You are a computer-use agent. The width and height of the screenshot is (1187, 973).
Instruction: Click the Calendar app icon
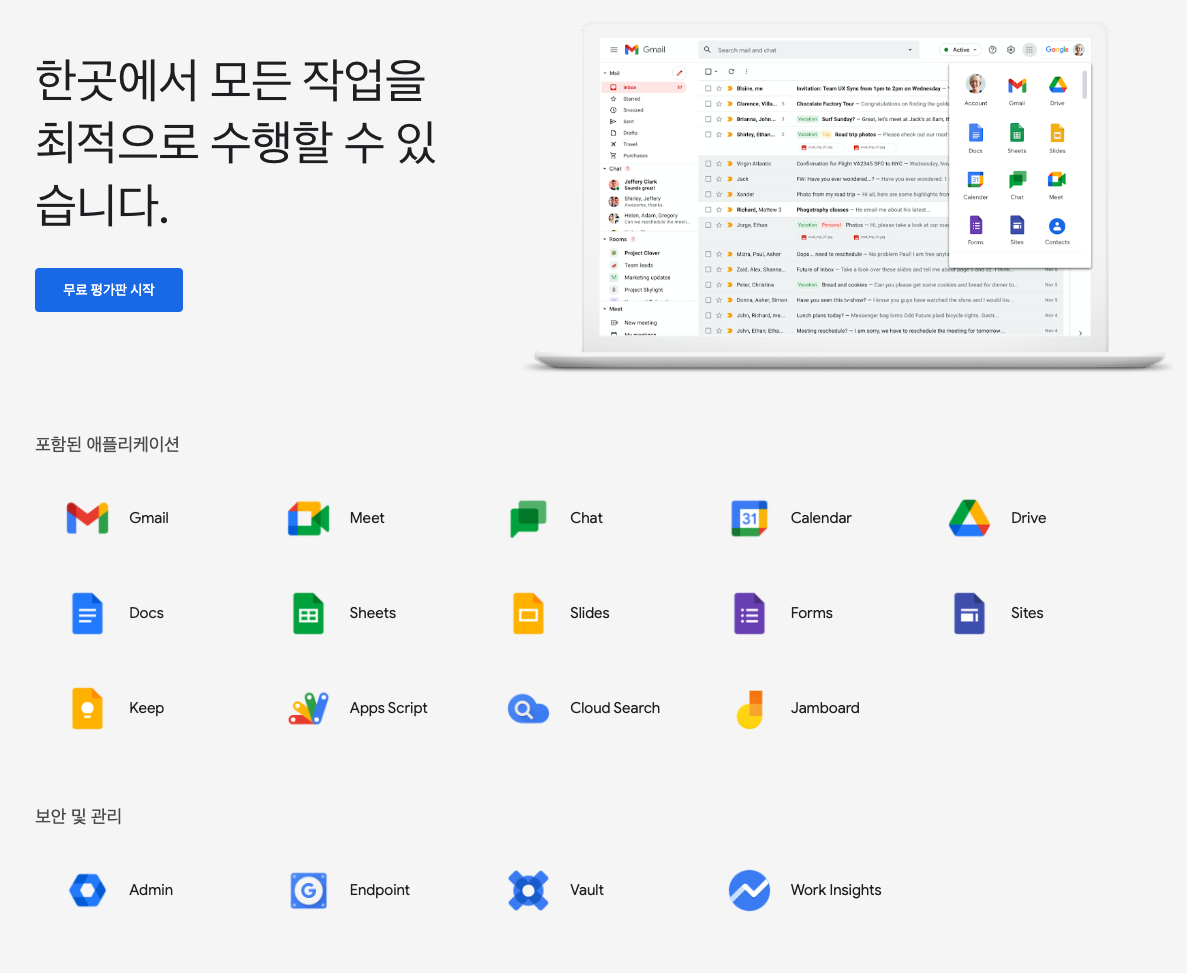749,518
